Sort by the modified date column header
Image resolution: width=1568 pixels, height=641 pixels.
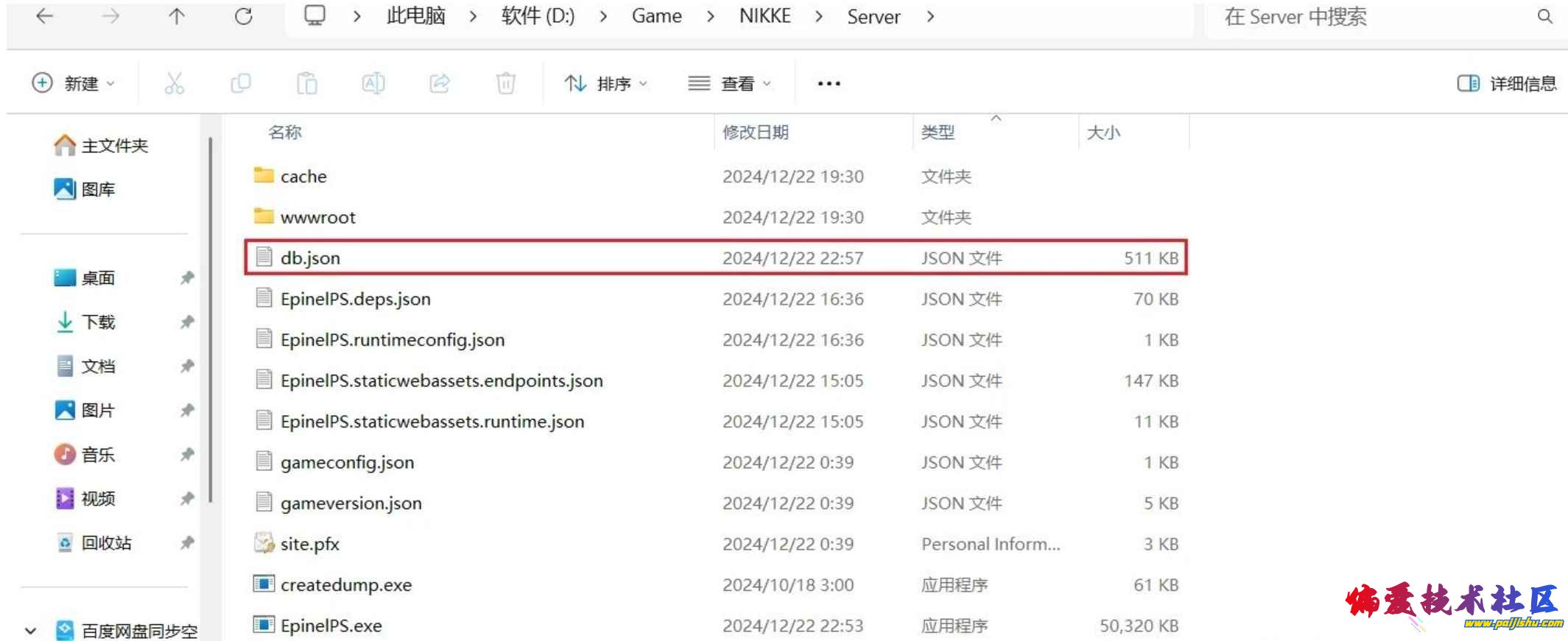[755, 132]
